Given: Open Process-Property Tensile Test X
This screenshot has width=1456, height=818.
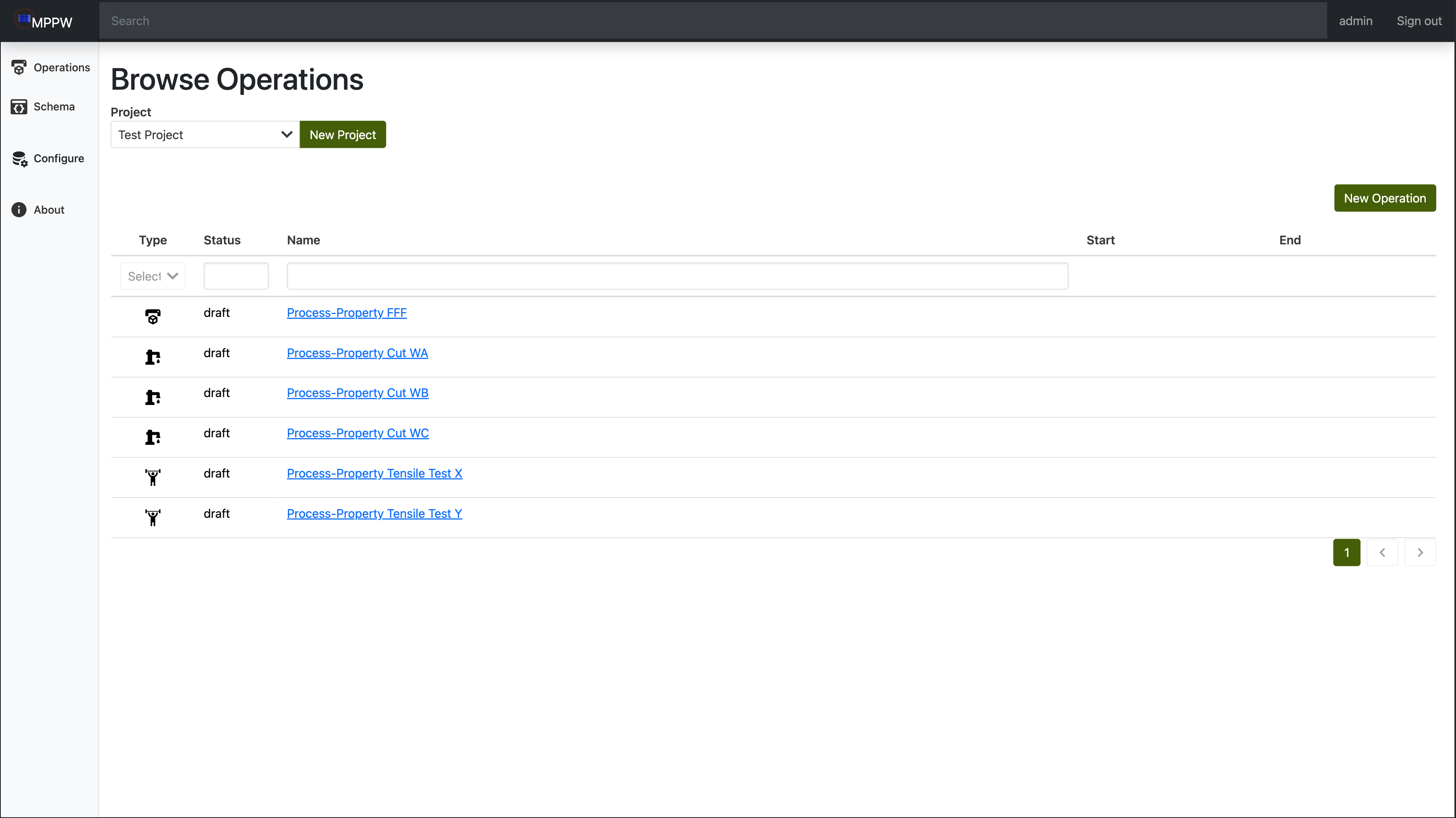Looking at the screenshot, I should coord(374,473).
